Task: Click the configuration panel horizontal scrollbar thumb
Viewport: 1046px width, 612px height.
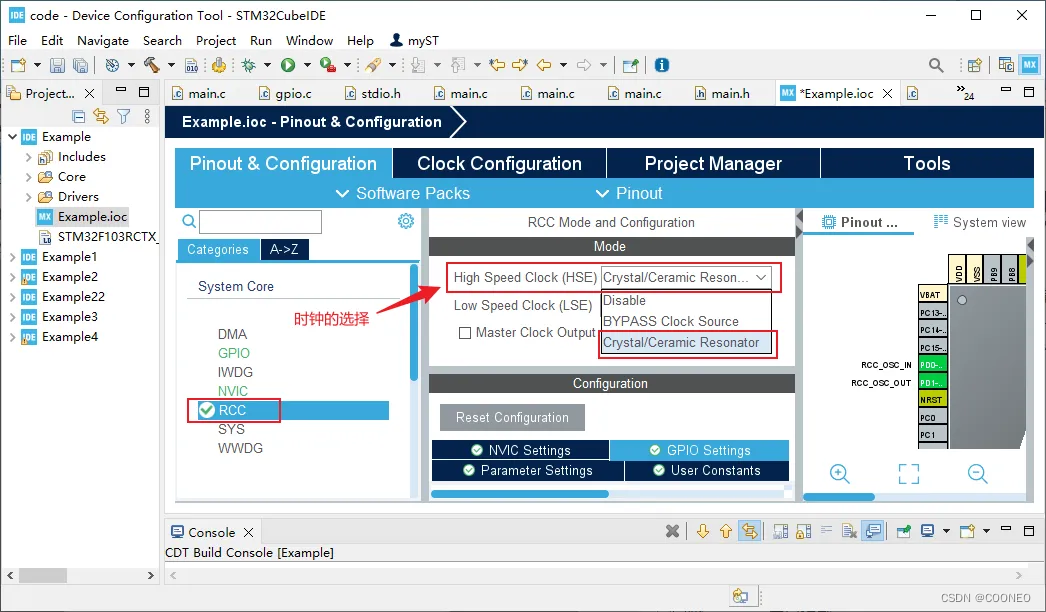Action: click(x=520, y=495)
